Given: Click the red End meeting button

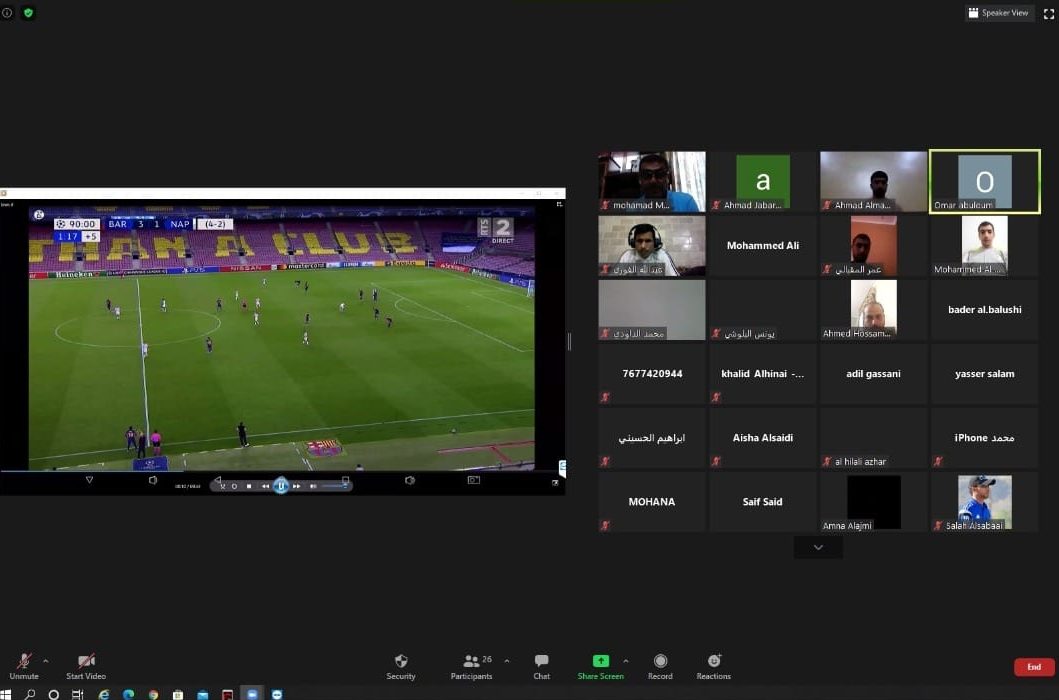Looking at the screenshot, I should click(x=1034, y=667).
